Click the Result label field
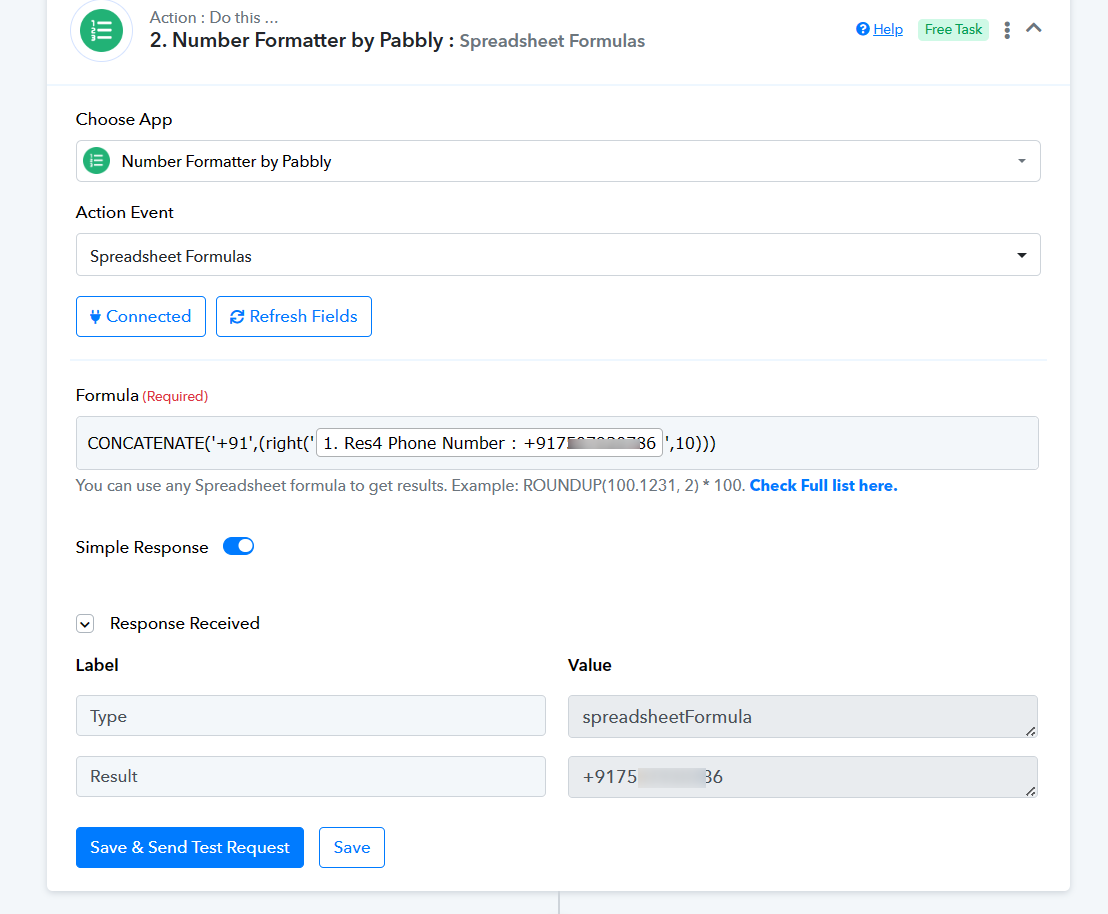This screenshot has height=914, width=1108. pos(311,776)
